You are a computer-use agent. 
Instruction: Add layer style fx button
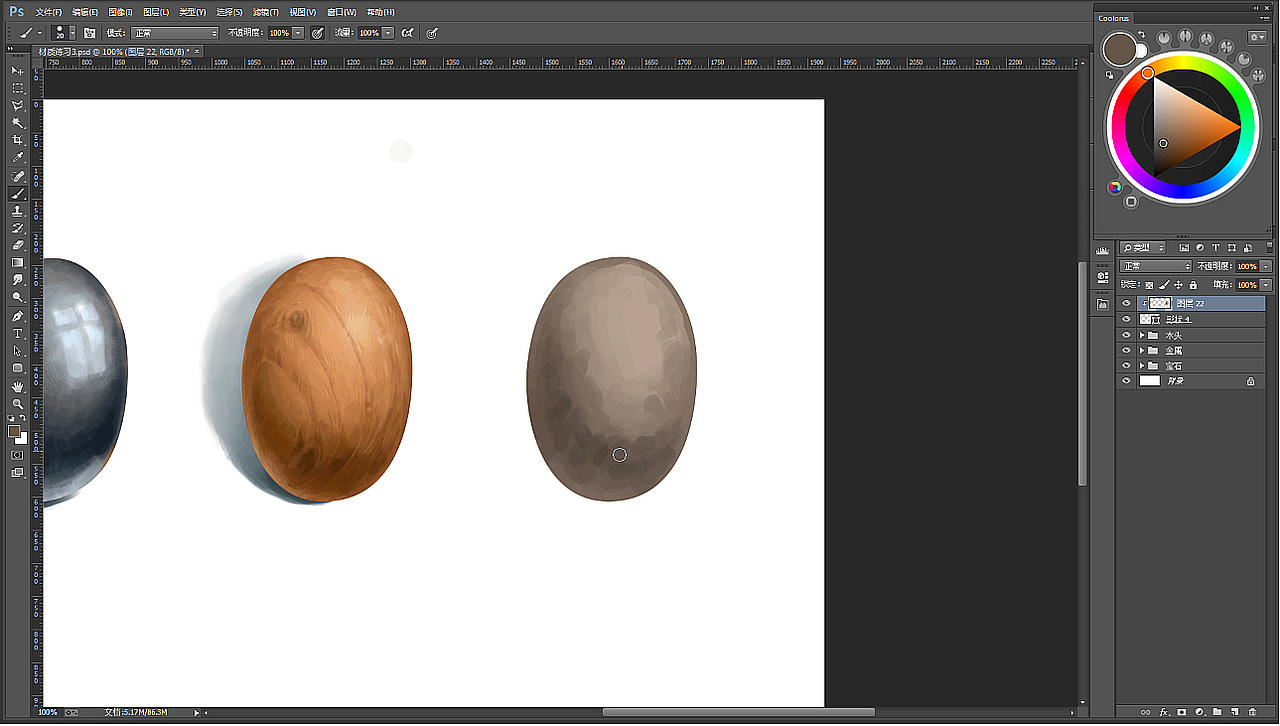click(x=1164, y=712)
